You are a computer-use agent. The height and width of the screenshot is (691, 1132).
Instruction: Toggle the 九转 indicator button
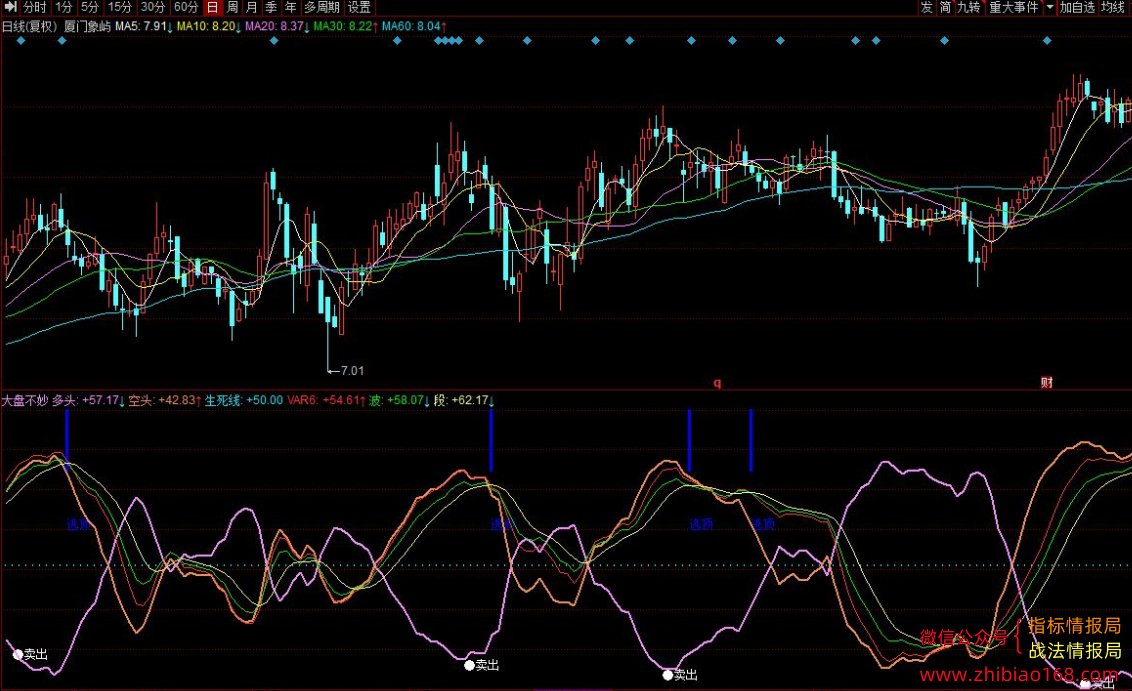[969, 7]
